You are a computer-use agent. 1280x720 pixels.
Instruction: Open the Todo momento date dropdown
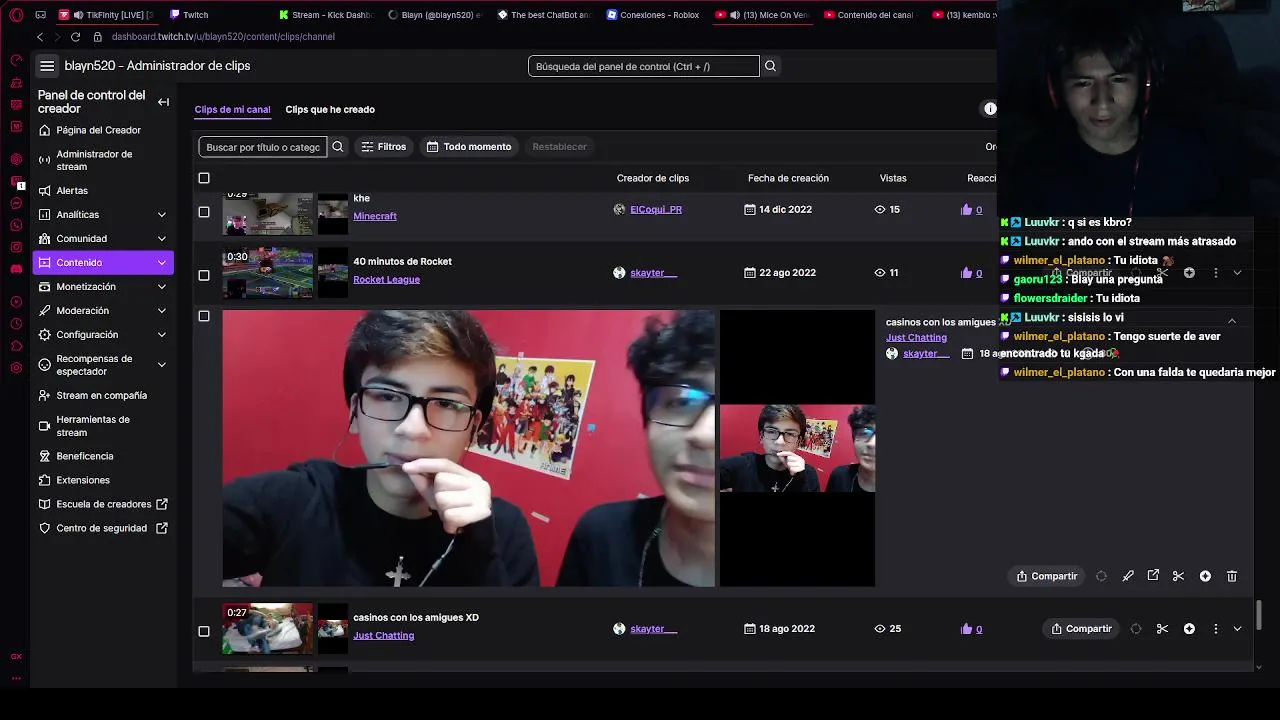pyautogui.click(x=469, y=147)
